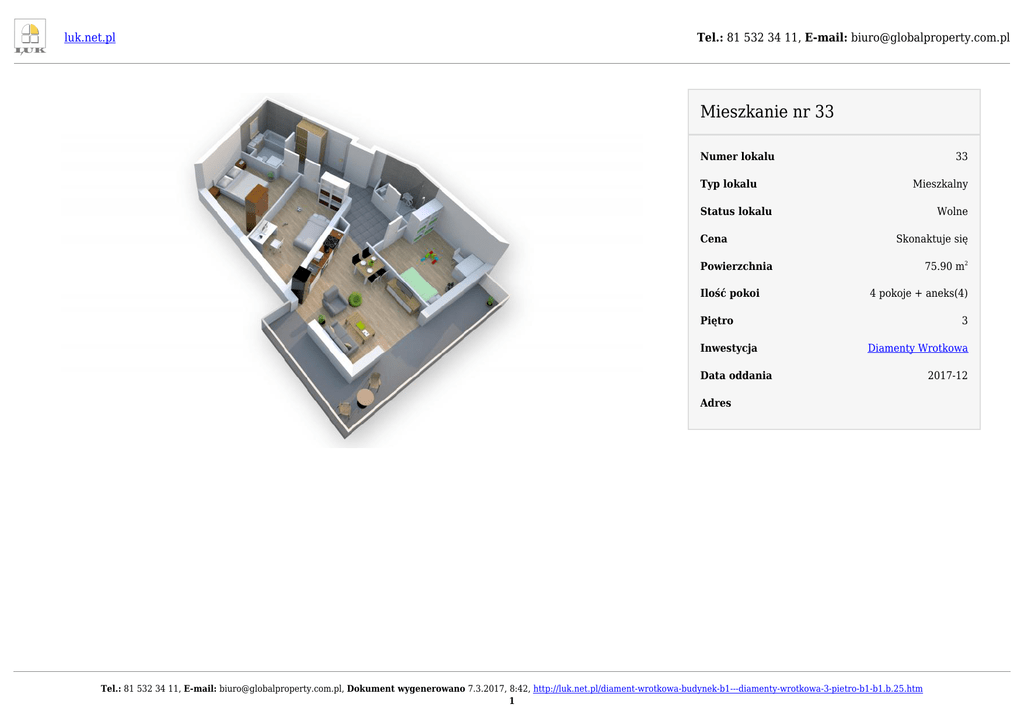Click the header email biuro@globalproperty.com.pl
Viewport: 1024px width, 725px height.
click(x=930, y=38)
